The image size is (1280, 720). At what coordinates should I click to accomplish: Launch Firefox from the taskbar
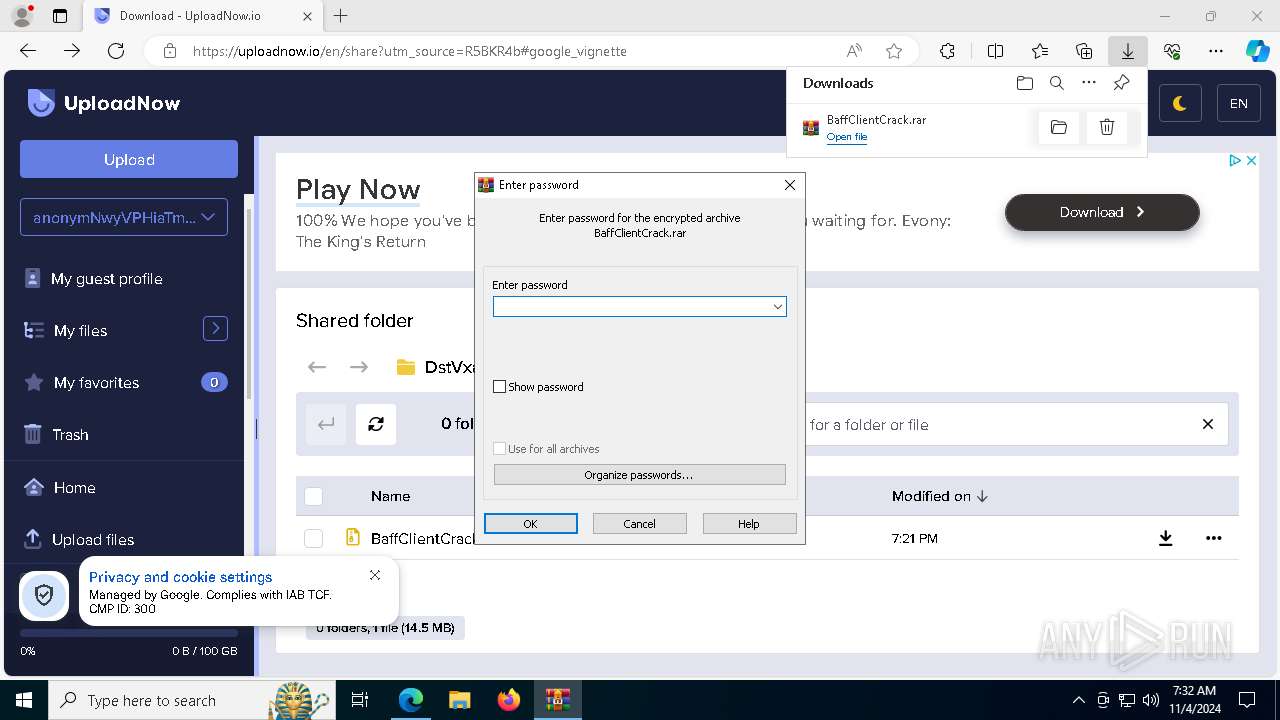click(x=508, y=700)
